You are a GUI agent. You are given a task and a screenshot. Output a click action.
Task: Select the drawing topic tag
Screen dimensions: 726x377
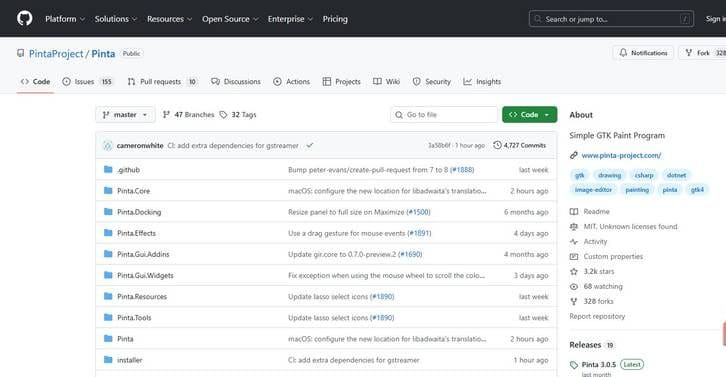click(609, 175)
